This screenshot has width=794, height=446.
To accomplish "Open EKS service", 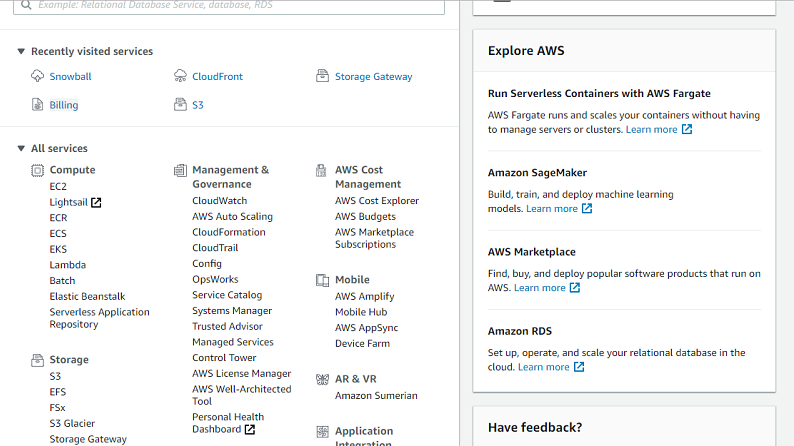I will pyautogui.click(x=58, y=249).
